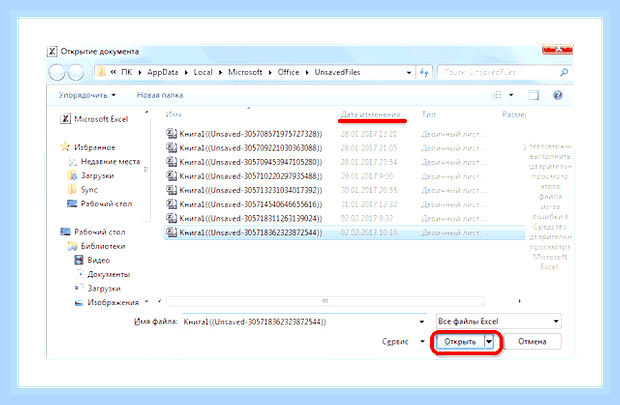
Task: Click the Excel icon in the dialog title
Action: pyautogui.click(x=52, y=51)
